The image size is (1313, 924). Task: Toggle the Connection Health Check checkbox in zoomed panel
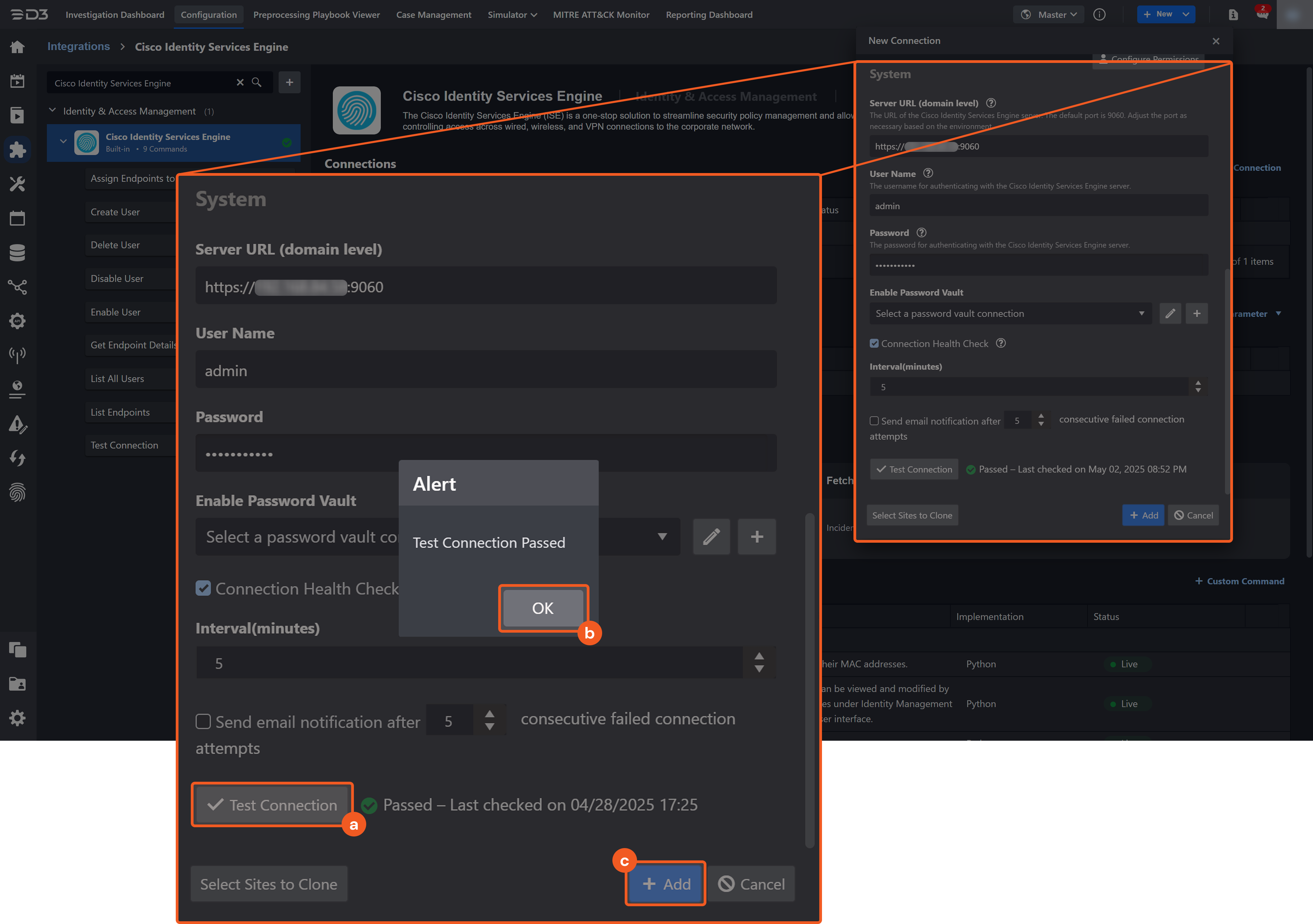[203, 589]
